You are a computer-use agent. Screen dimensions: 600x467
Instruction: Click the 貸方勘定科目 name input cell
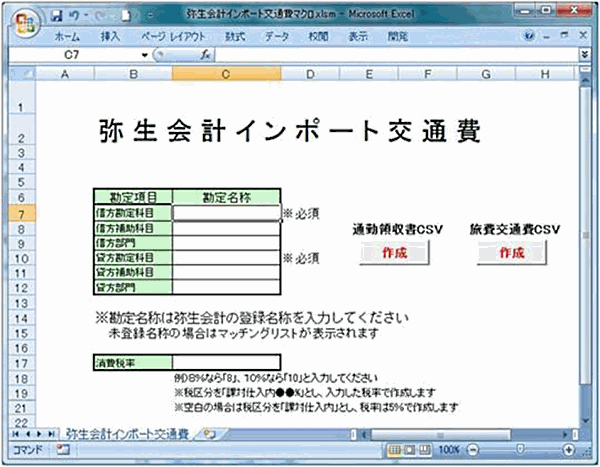(227, 258)
